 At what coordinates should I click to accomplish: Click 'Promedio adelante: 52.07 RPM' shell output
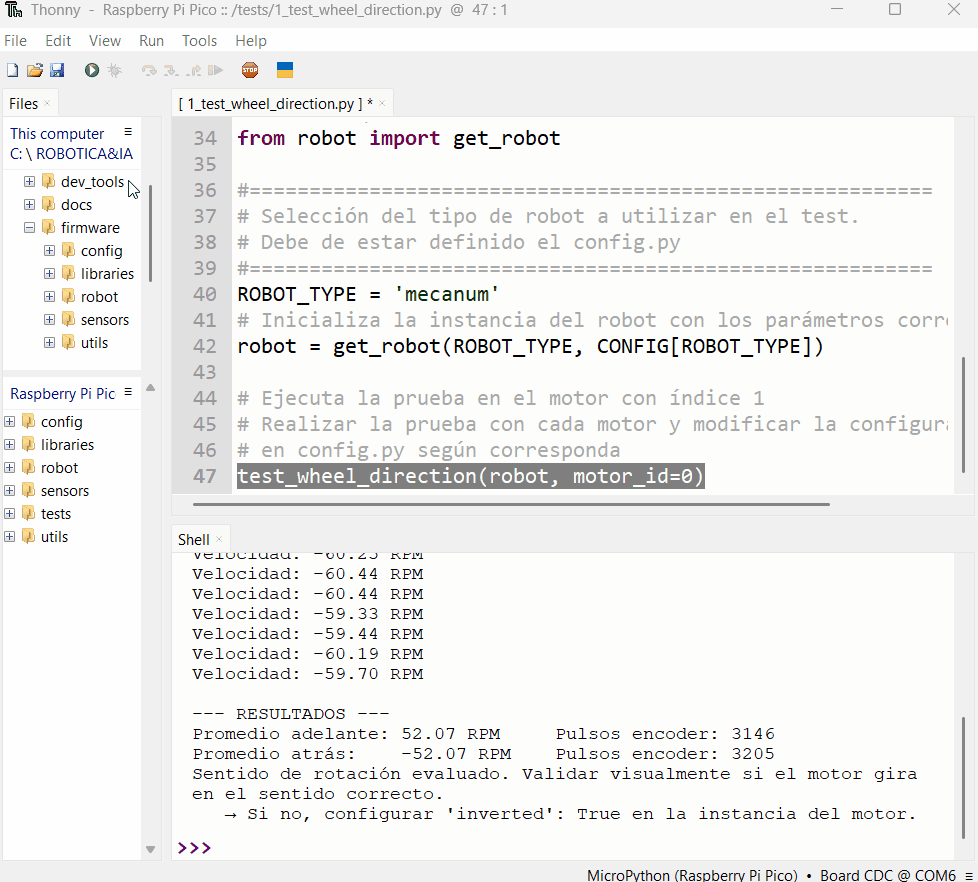[x=346, y=734]
